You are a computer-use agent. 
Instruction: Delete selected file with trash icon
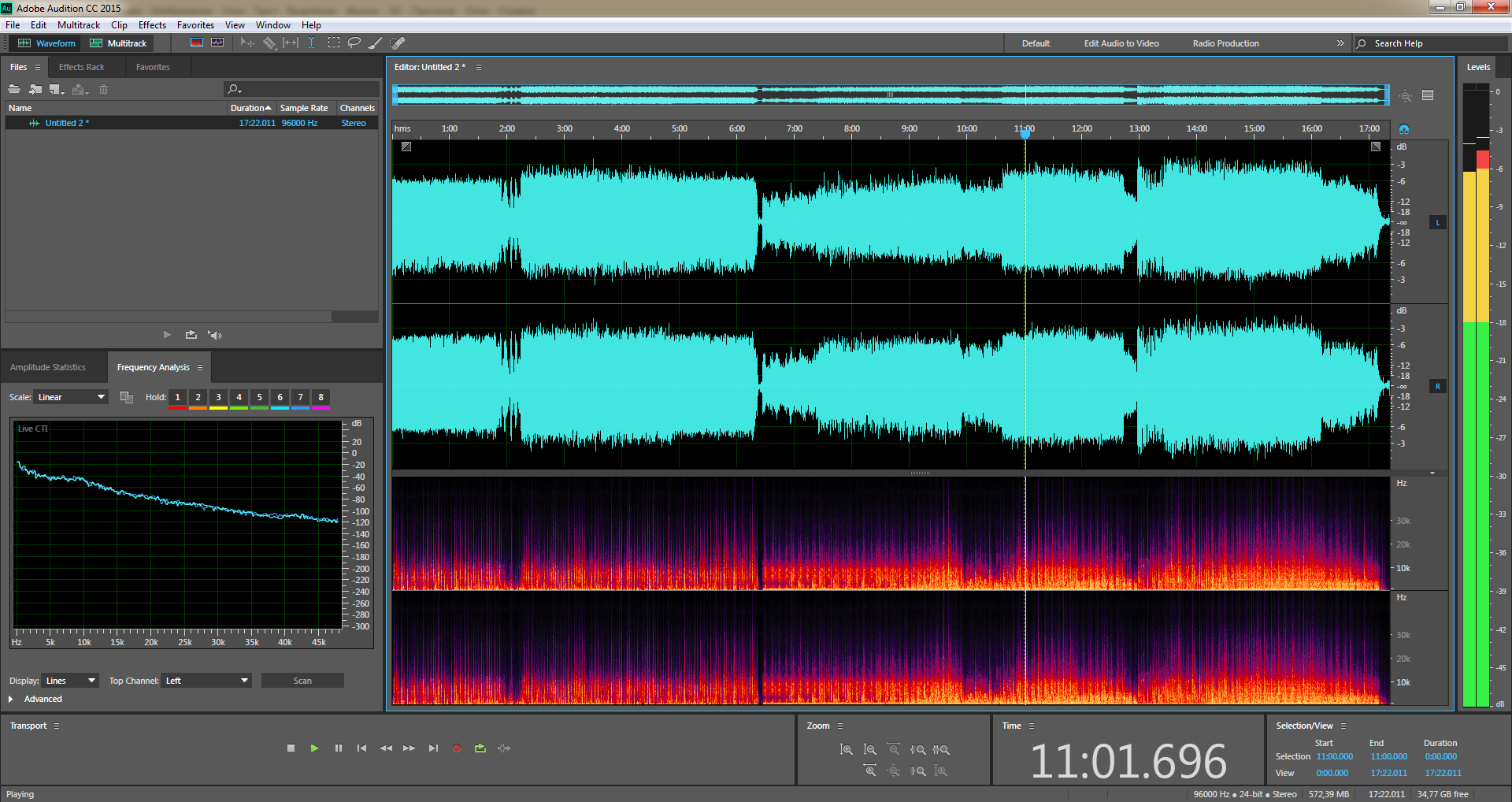pos(103,89)
